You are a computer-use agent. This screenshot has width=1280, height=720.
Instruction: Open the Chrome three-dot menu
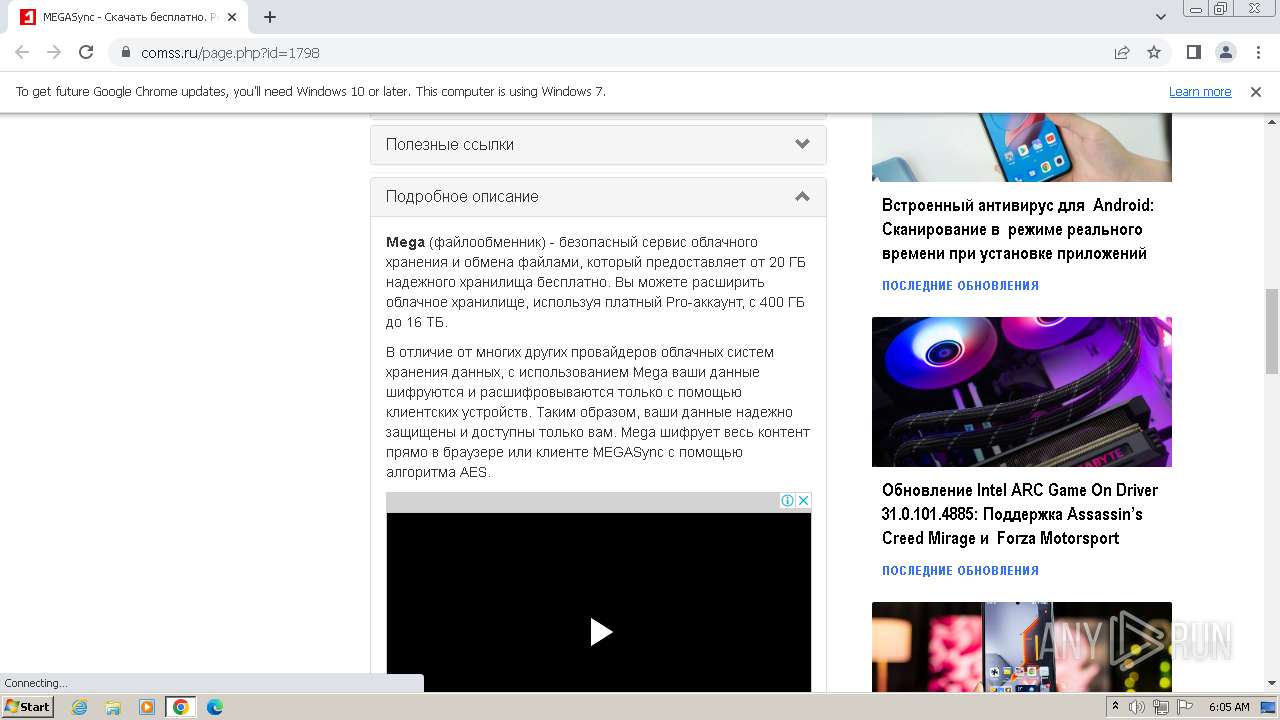[1257, 53]
